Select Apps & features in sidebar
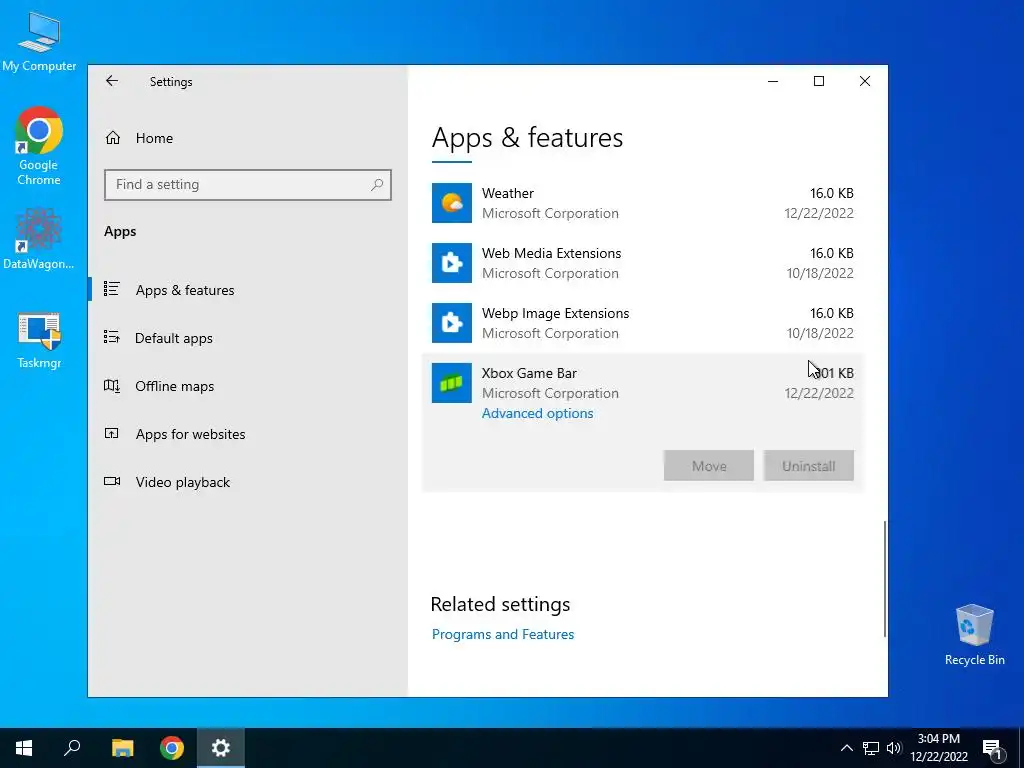Image resolution: width=1024 pixels, height=768 pixels. [x=185, y=290]
